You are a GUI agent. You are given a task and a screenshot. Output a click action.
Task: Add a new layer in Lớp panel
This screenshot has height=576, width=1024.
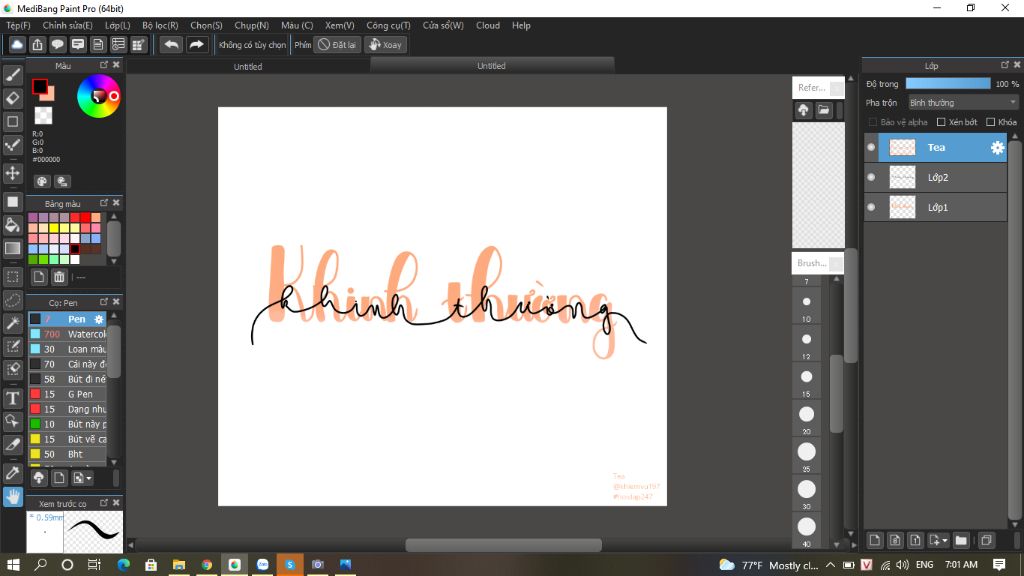point(874,540)
